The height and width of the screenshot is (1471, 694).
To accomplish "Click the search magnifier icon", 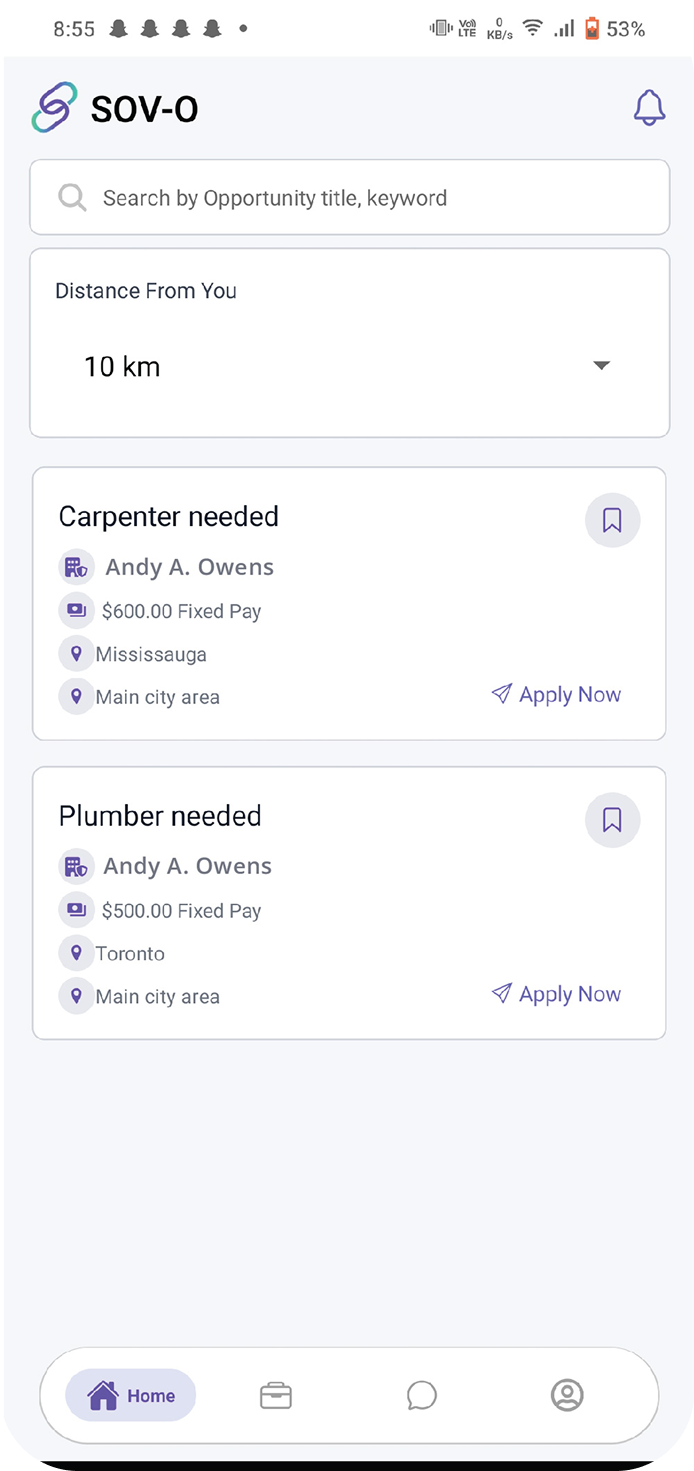I will click(72, 197).
